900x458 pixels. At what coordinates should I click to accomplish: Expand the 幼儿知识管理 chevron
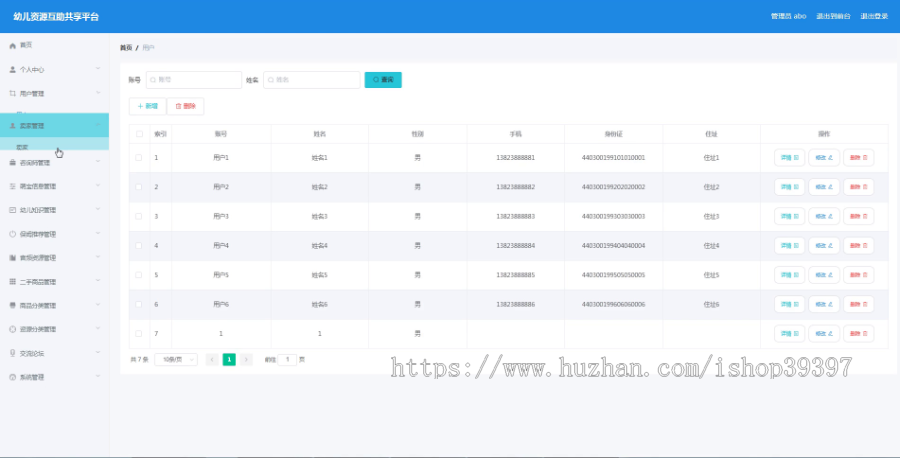click(98, 209)
